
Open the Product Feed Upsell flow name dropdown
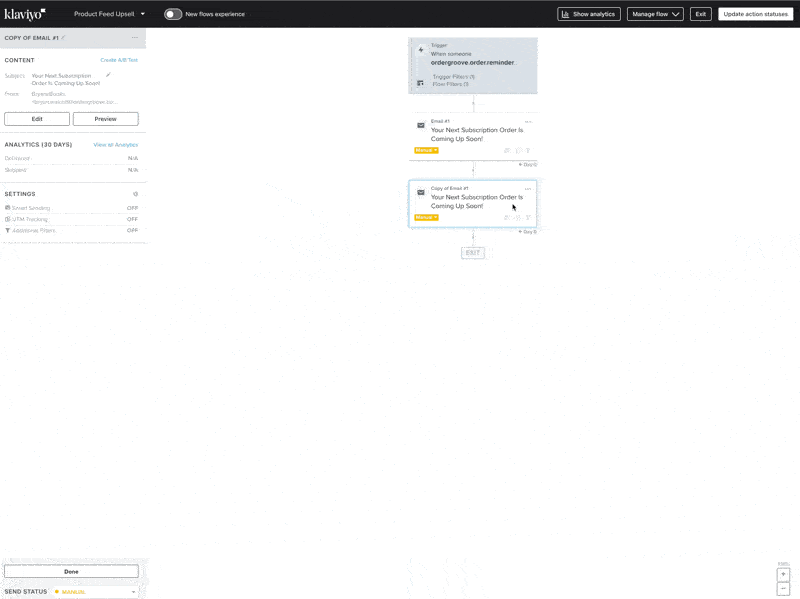pos(110,14)
